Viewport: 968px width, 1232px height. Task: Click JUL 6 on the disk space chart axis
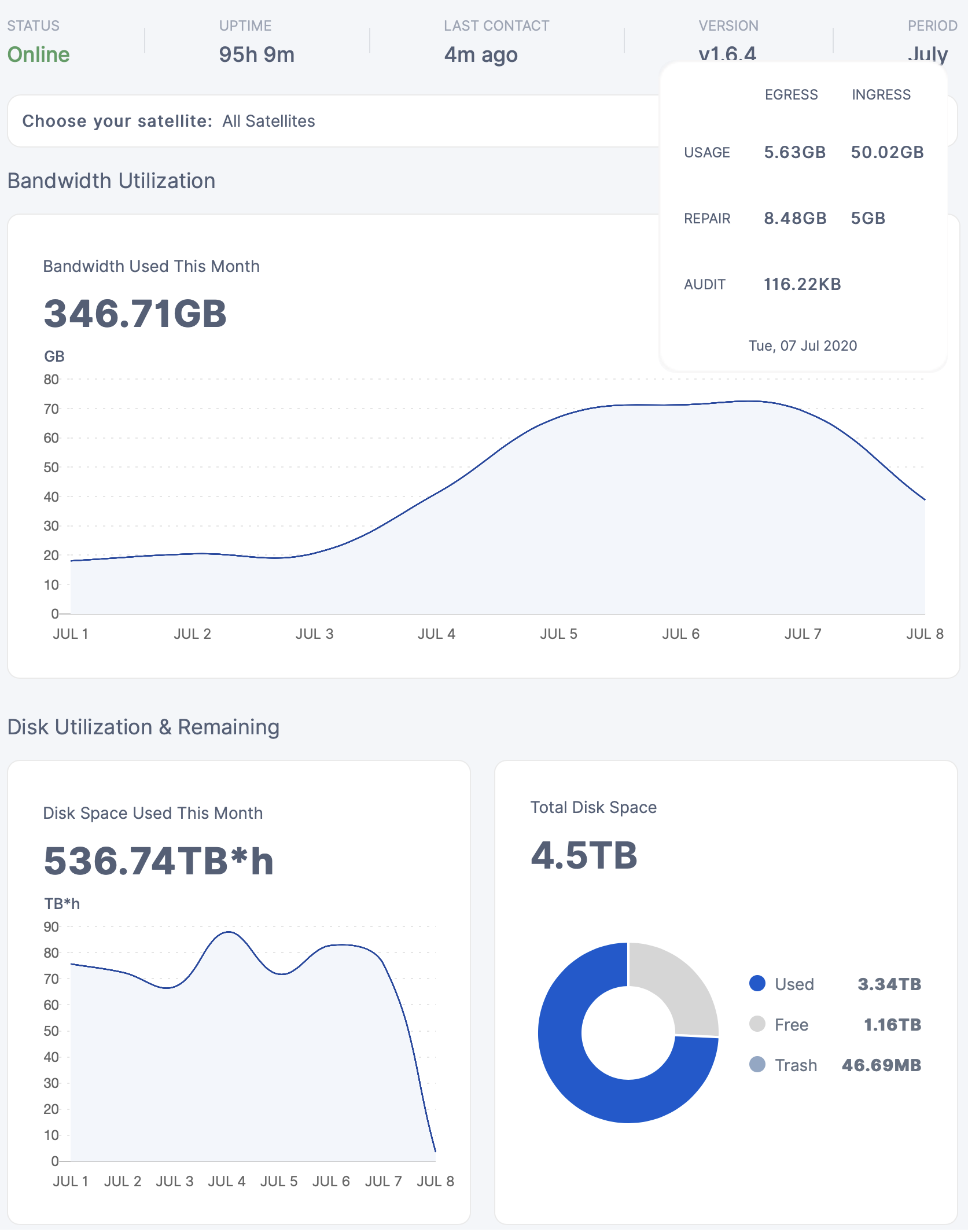pyautogui.click(x=331, y=1181)
